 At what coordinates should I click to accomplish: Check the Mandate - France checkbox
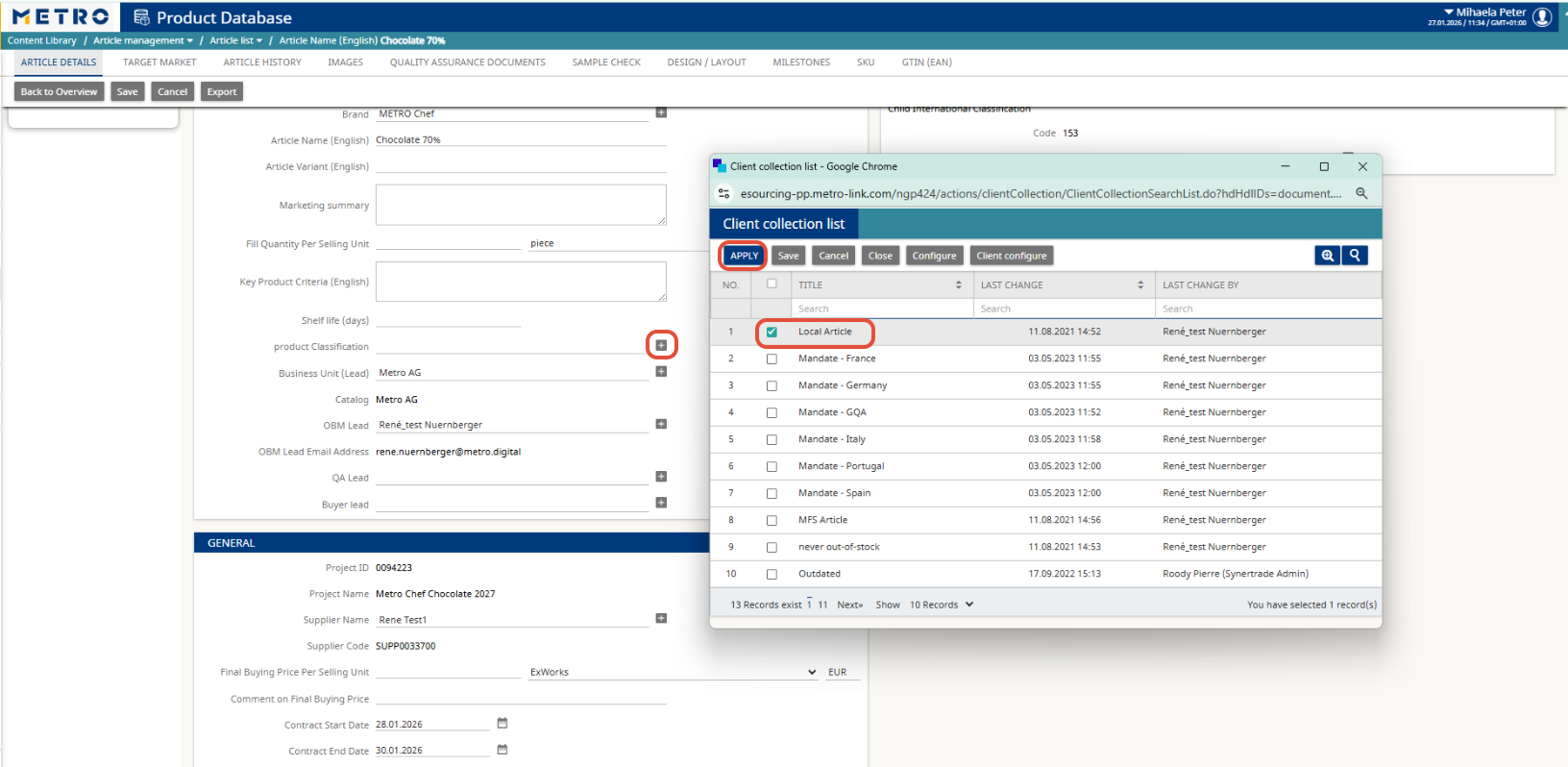pyautogui.click(x=772, y=359)
